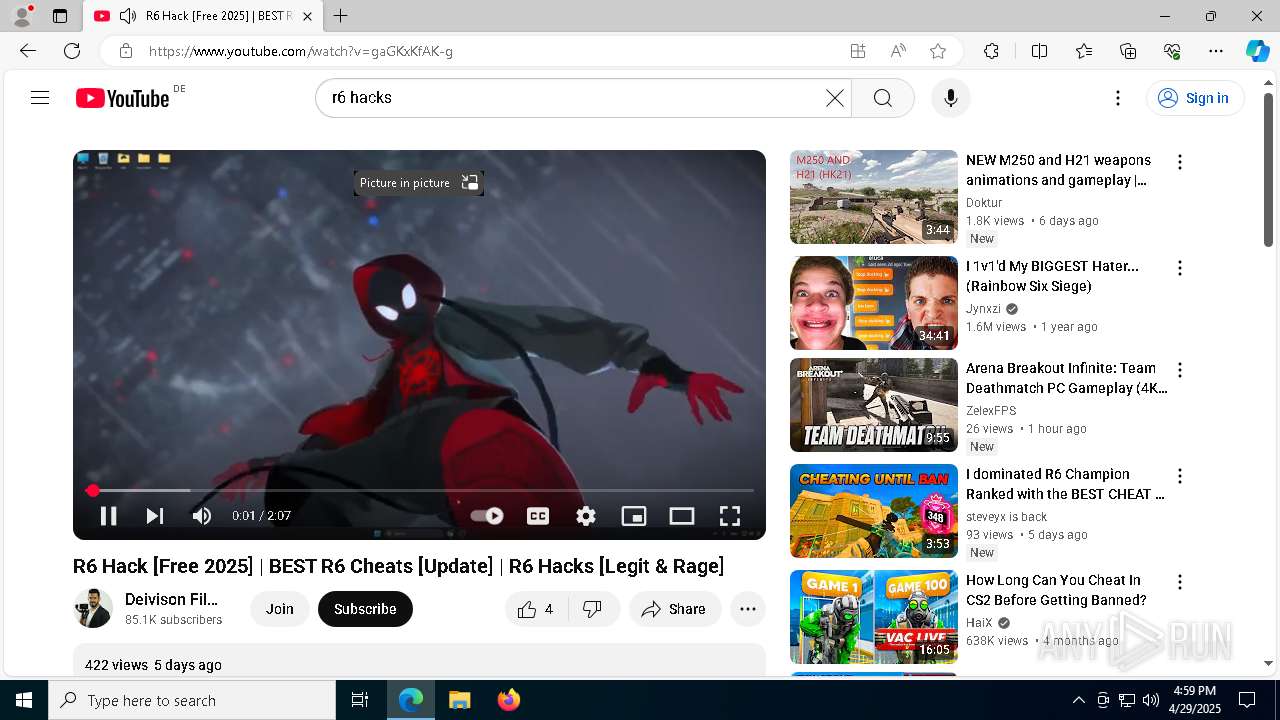Screen dimensions: 1280x720
Task: Open browser extensions puzzle icon
Action: point(991,51)
